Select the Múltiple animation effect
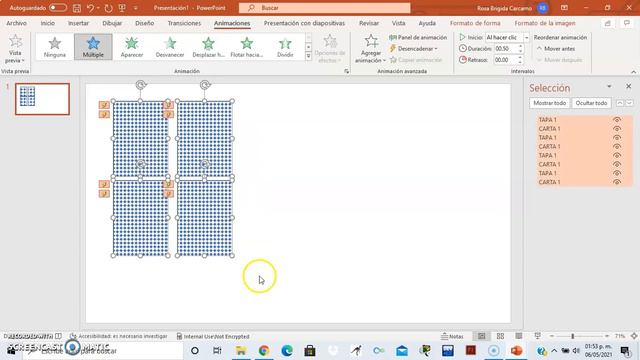The height and width of the screenshot is (360, 640). click(x=93, y=47)
